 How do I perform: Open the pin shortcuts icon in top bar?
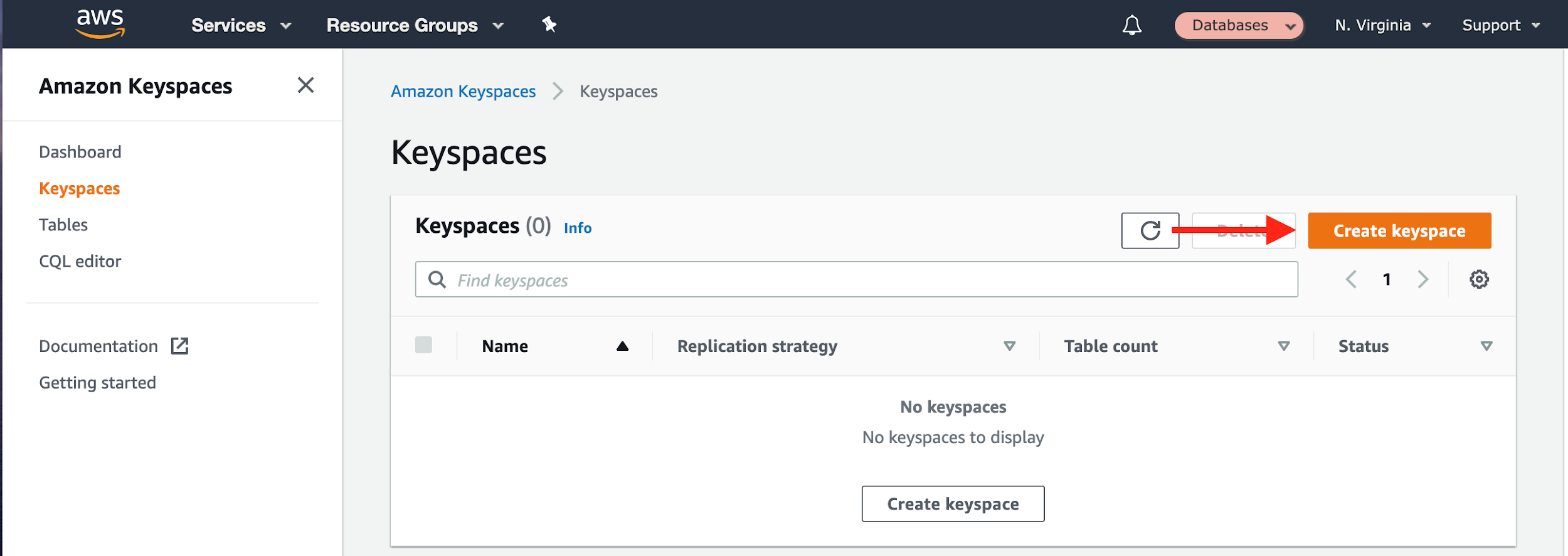(x=549, y=25)
